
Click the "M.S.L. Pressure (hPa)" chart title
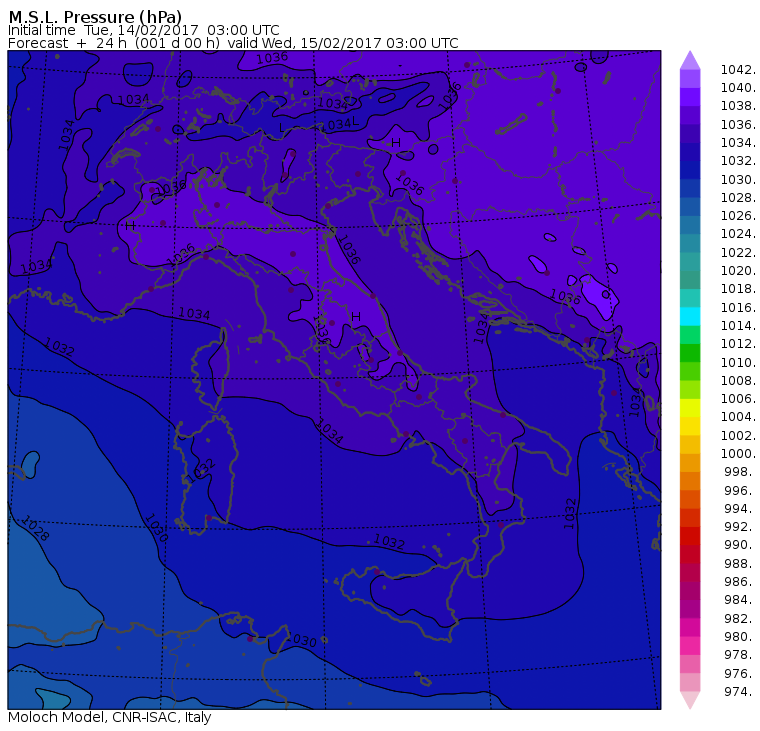pyautogui.click(x=95, y=17)
